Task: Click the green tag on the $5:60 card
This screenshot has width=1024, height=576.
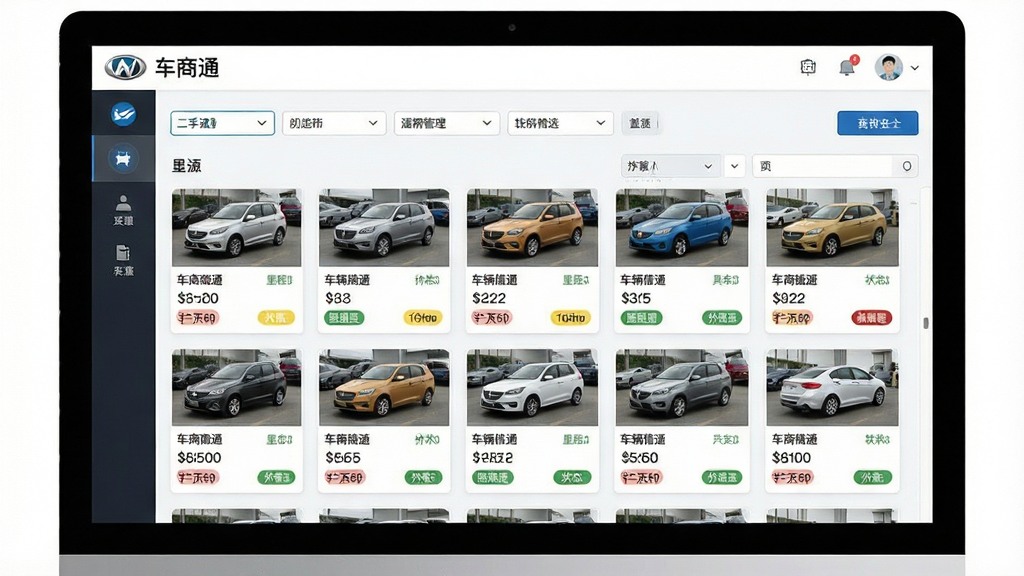Action: click(722, 477)
